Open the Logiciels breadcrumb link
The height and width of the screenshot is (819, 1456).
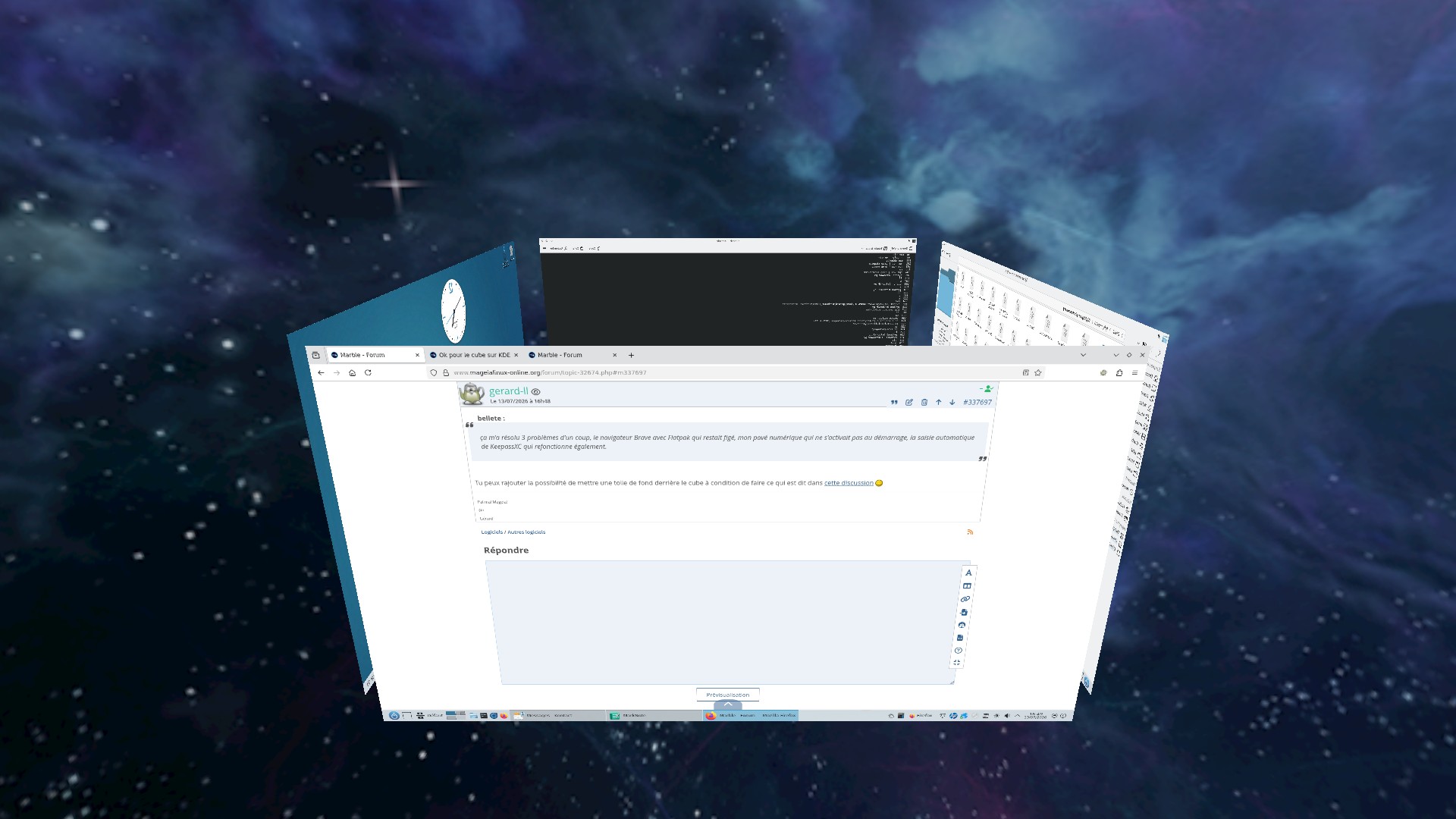tap(491, 532)
